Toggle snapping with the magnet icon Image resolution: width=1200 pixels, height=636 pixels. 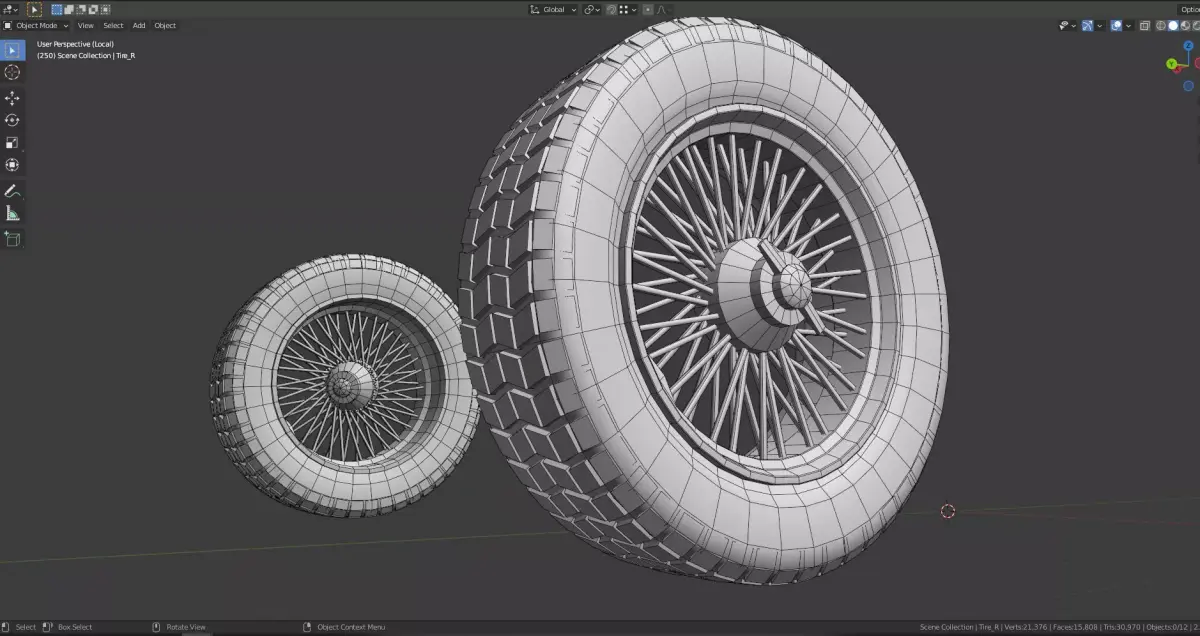[612, 9]
